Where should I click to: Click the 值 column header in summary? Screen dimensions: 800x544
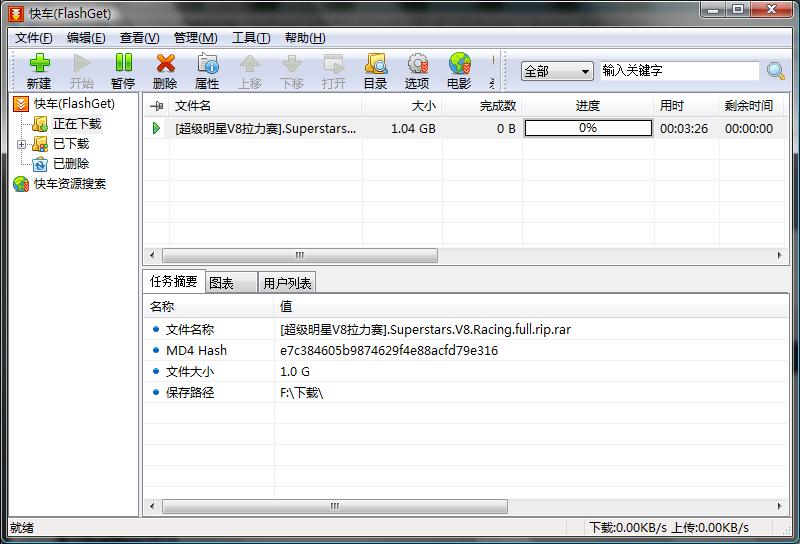point(532,306)
